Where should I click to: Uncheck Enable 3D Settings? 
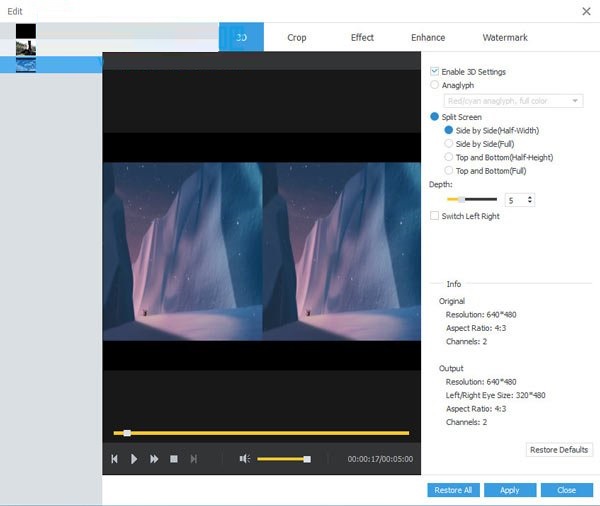tap(434, 72)
